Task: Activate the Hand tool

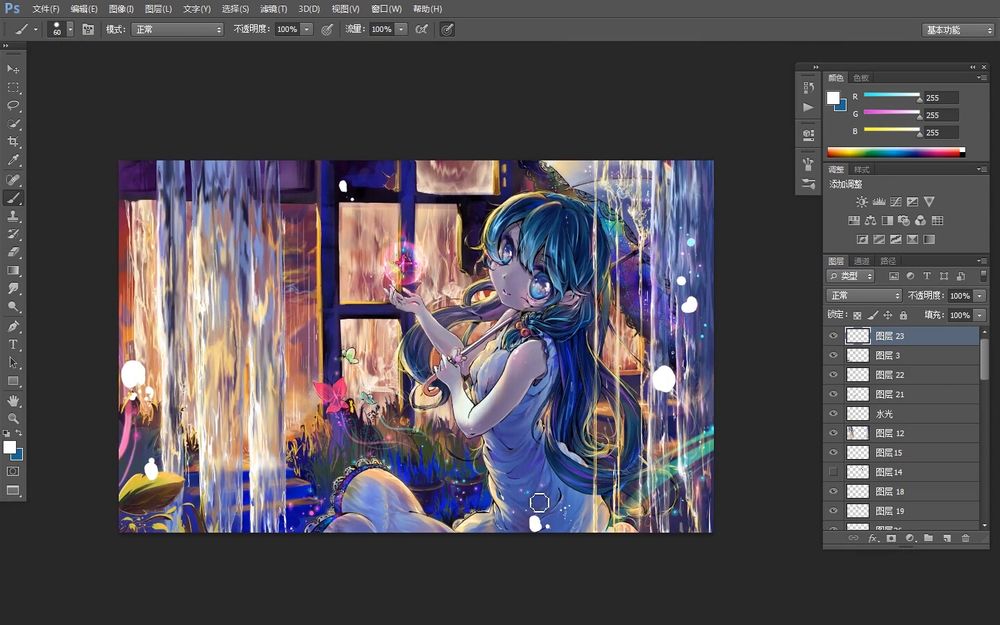Action: [x=14, y=400]
